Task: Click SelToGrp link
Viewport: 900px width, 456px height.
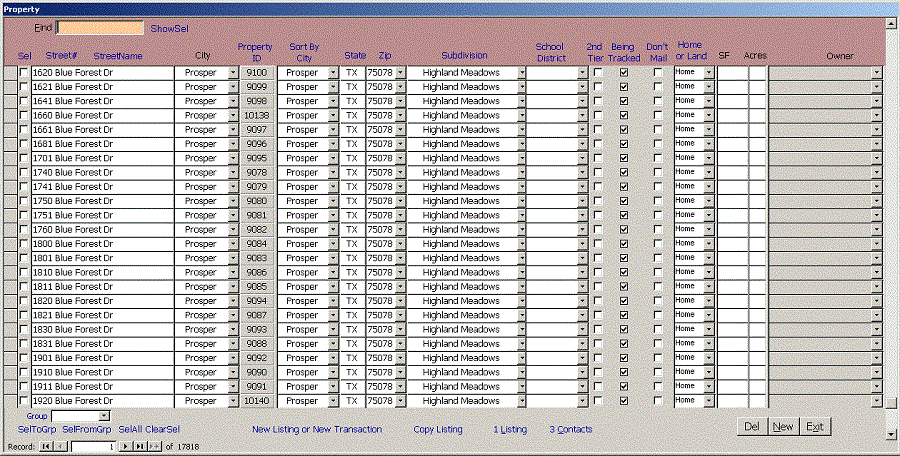Action: tap(37, 429)
